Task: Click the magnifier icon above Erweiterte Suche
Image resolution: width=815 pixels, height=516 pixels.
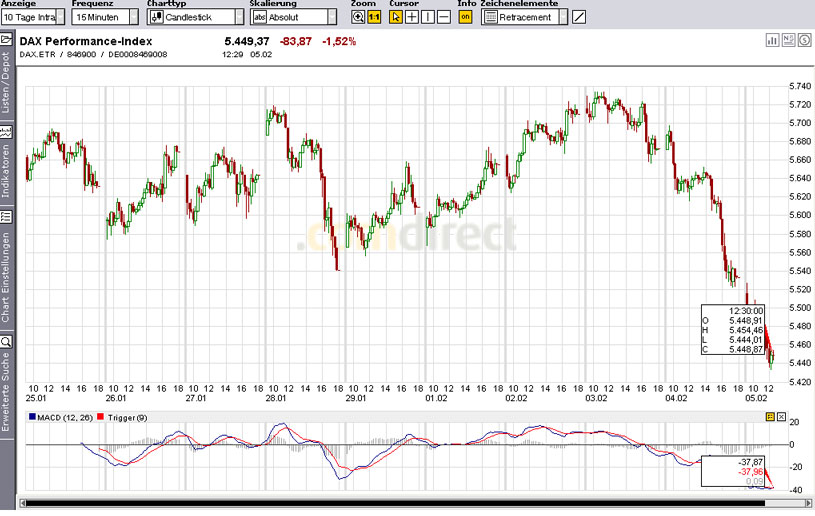Action: tap(6, 341)
